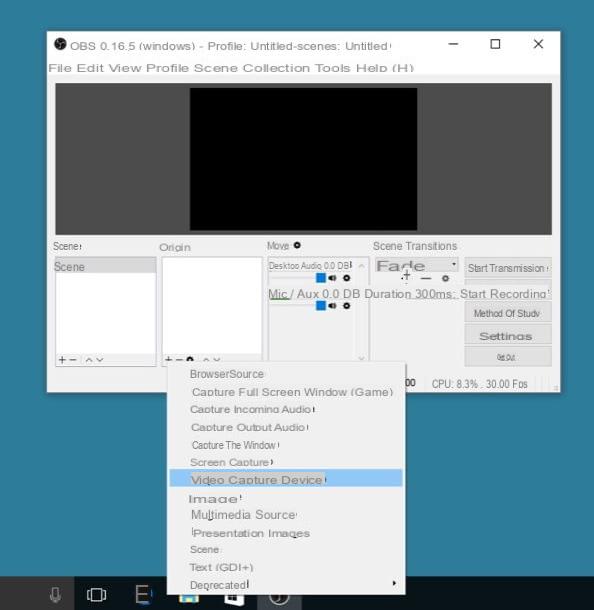Open the Settings button
Viewport: 594px width, 610px height.
click(508, 336)
